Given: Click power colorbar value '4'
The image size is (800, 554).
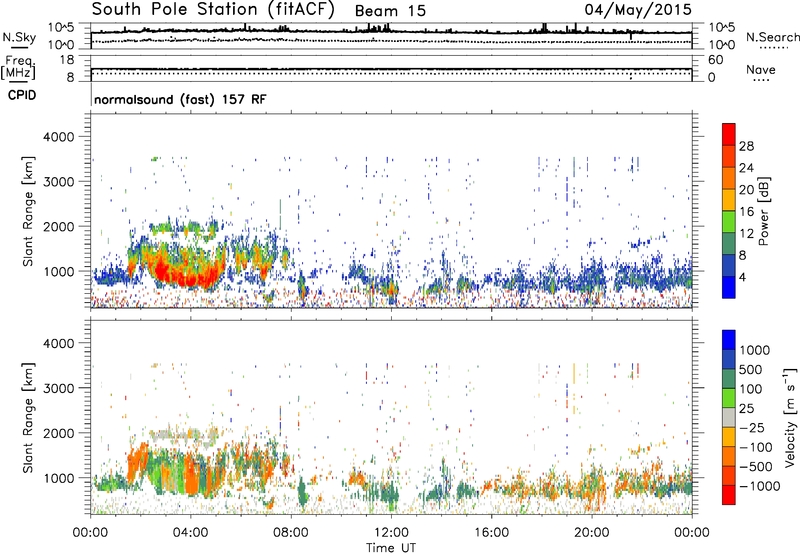Looking at the screenshot, I should click(742, 277).
